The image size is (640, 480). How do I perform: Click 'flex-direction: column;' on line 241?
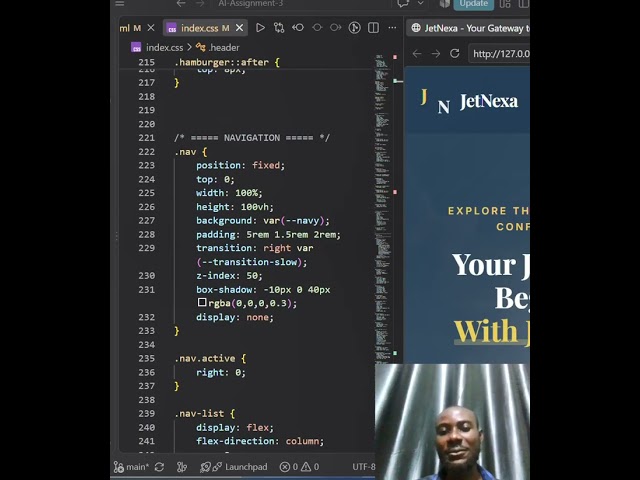[x=260, y=441]
